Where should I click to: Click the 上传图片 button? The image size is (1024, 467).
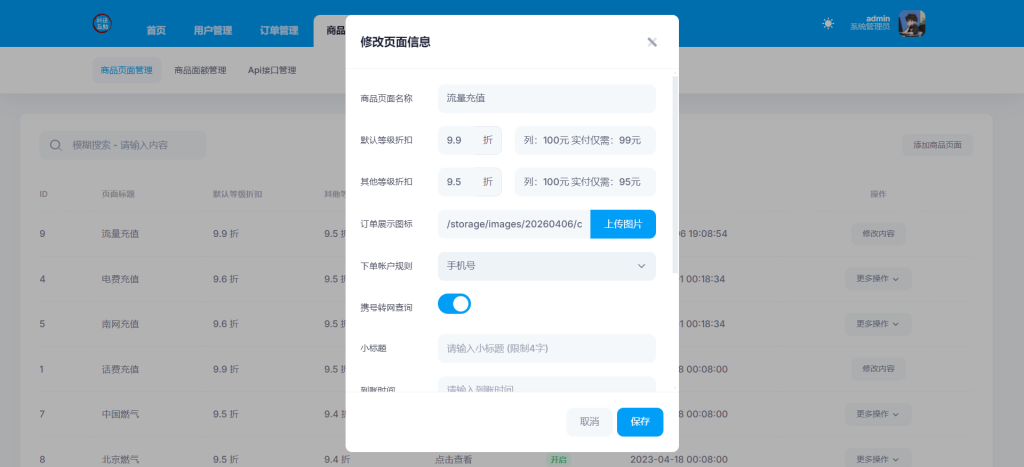(x=623, y=224)
